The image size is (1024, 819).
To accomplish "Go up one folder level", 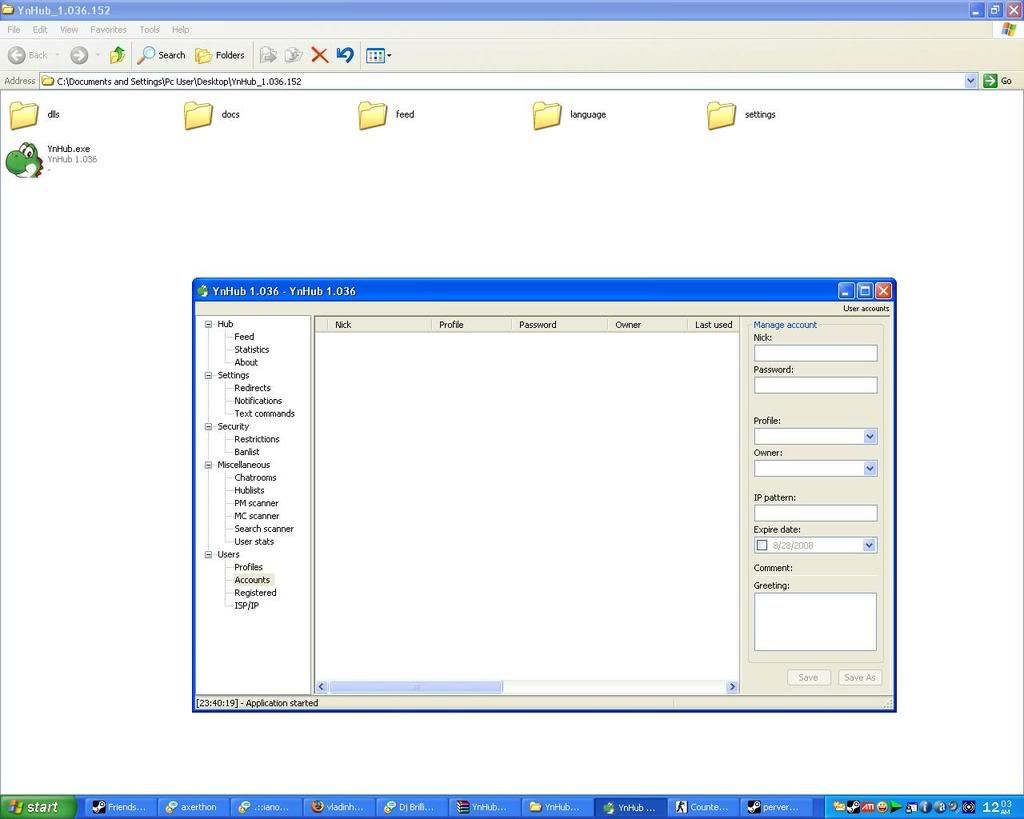I will point(118,56).
